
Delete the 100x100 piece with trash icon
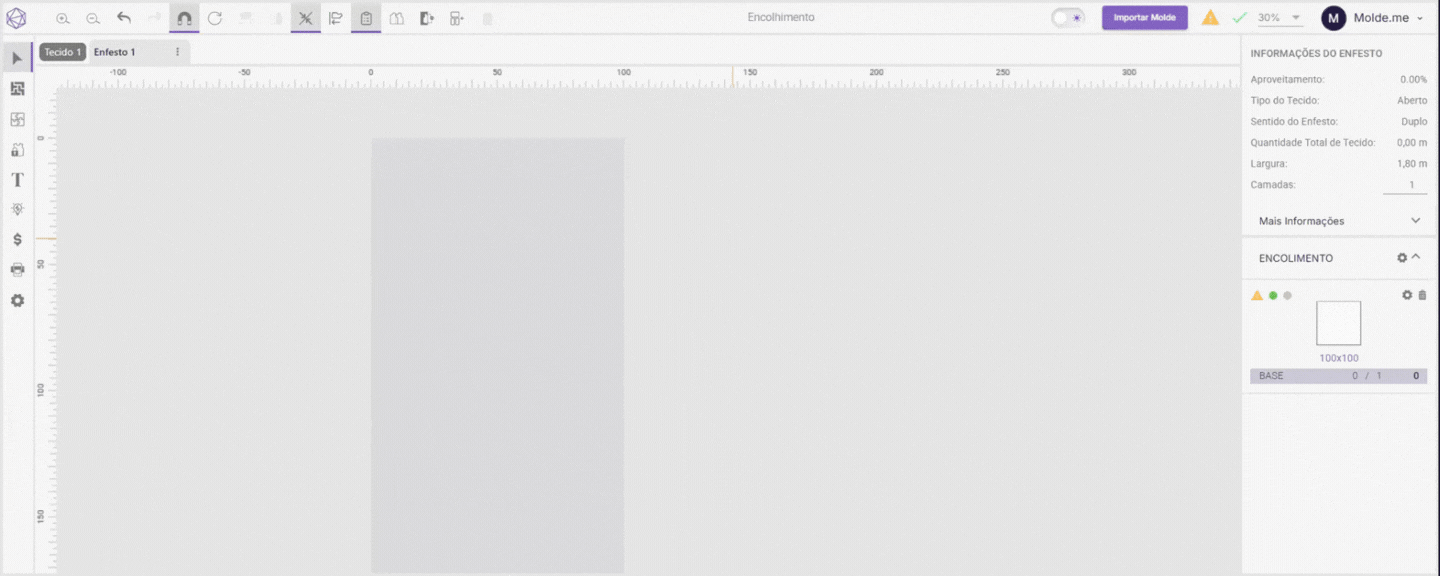1422,295
